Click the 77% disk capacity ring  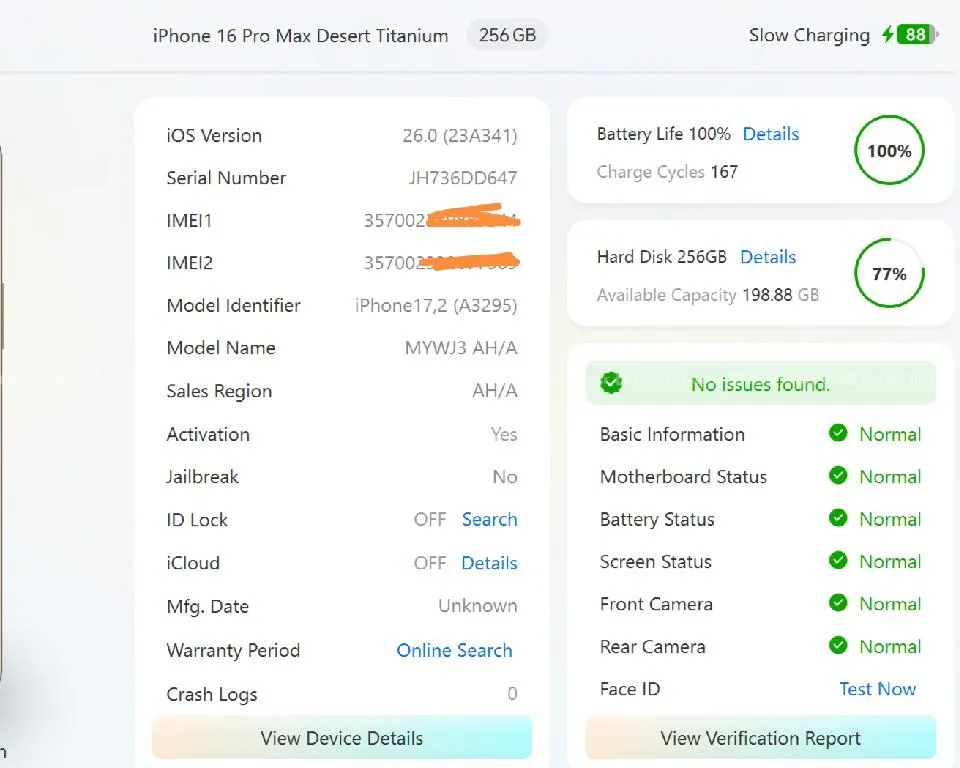(889, 273)
